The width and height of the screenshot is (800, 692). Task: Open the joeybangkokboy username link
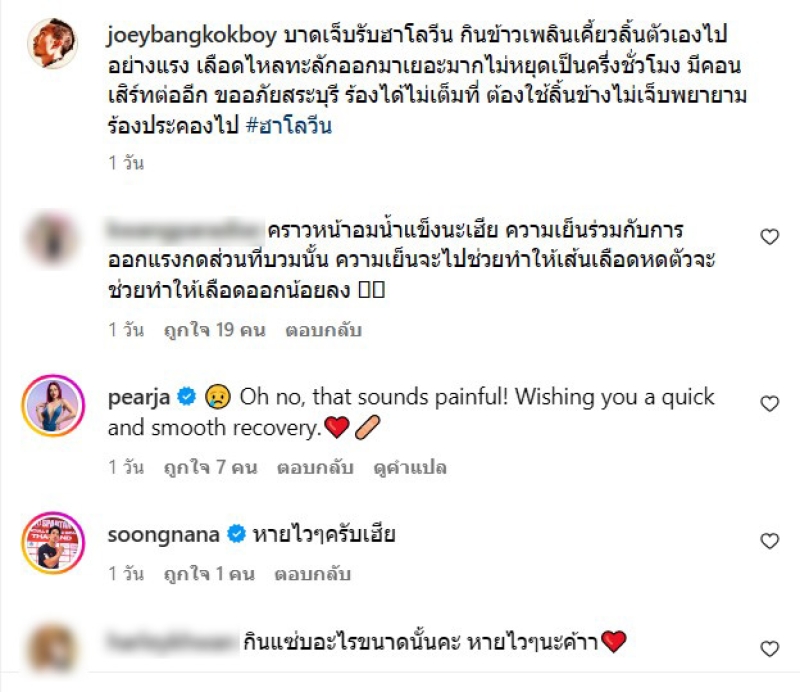tap(192, 35)
